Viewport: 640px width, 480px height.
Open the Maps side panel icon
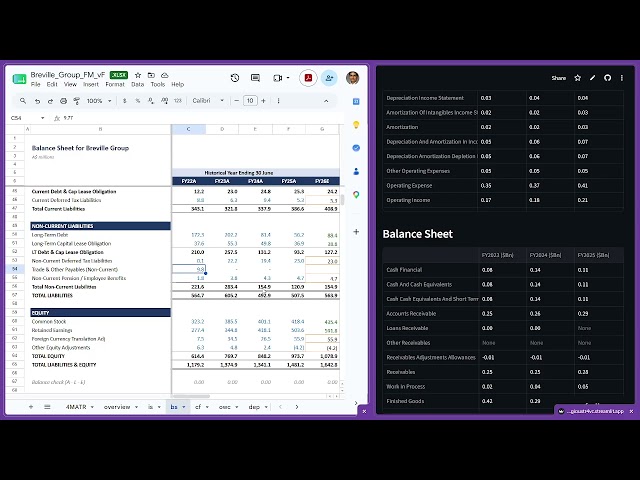356,195
